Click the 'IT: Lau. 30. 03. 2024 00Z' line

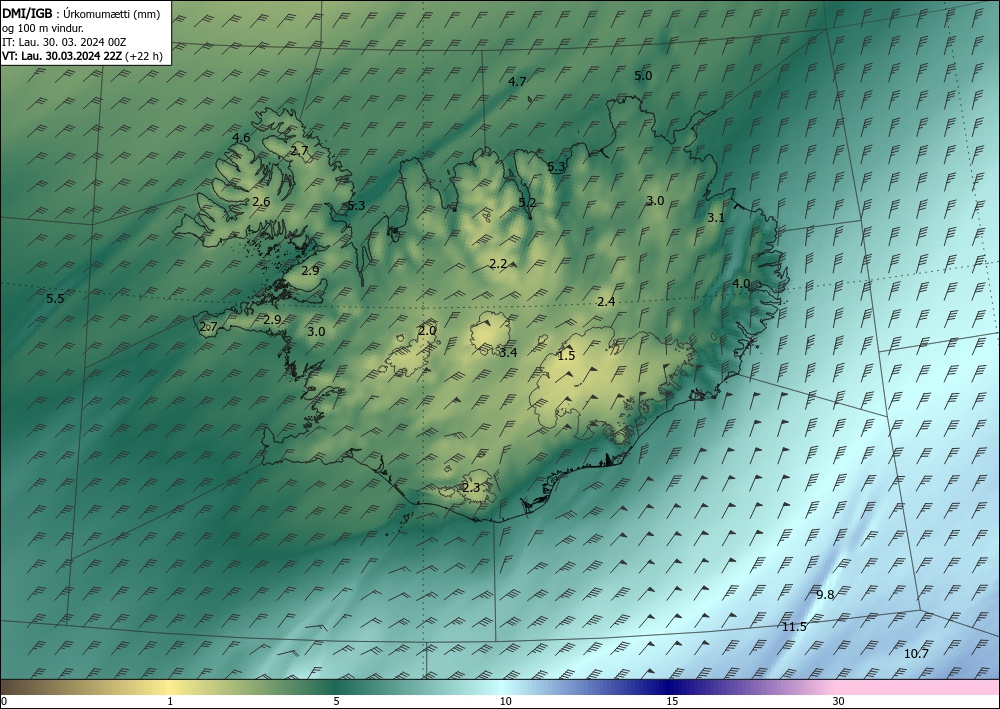click(64, 42)
